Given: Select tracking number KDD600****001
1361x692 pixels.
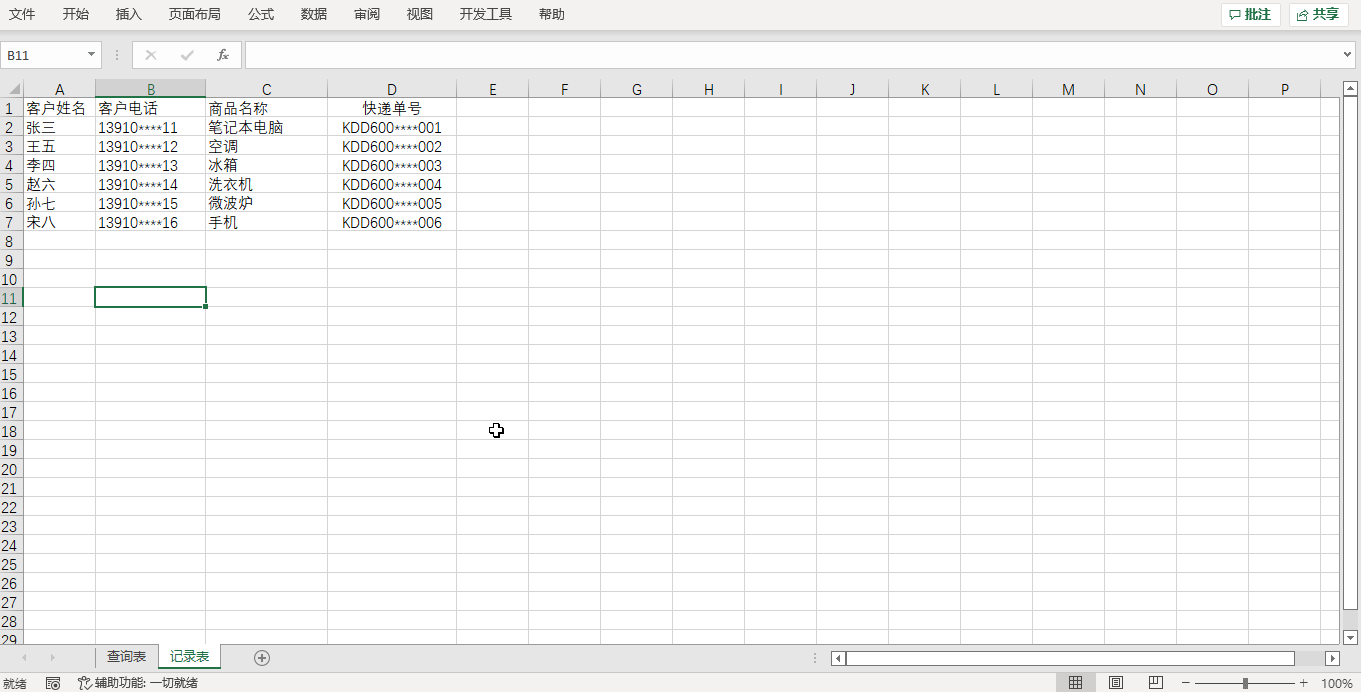Looking at the screenshot, I should click(392, 127).
